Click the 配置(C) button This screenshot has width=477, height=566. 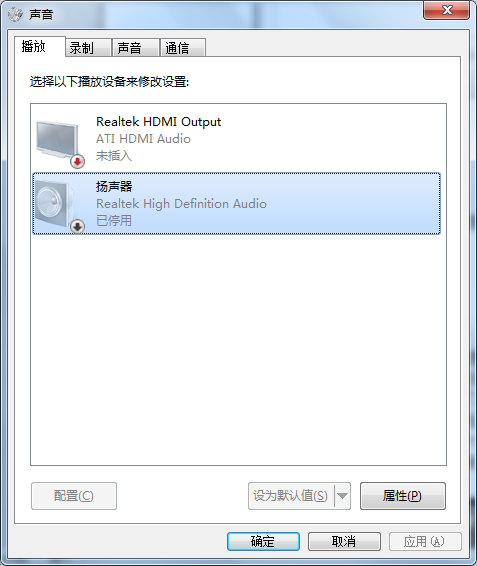74,496
